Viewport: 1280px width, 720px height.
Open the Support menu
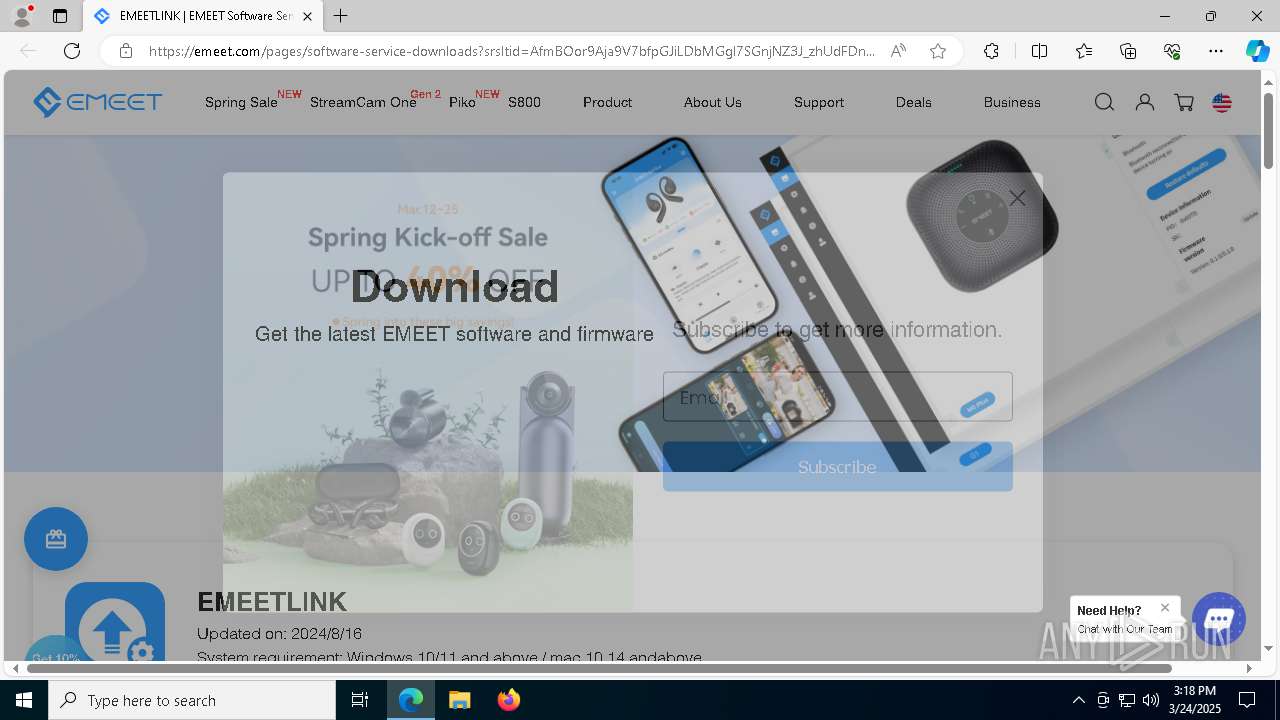tap(819, 102)
